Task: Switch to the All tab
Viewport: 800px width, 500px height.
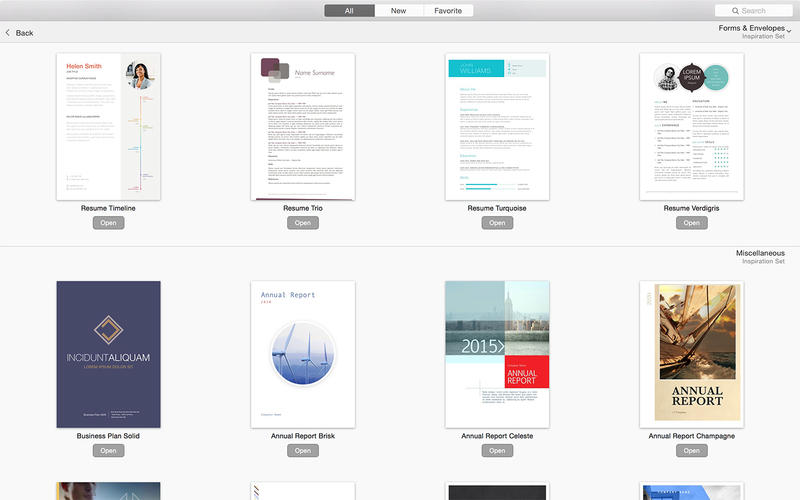Action: point(349,11)
